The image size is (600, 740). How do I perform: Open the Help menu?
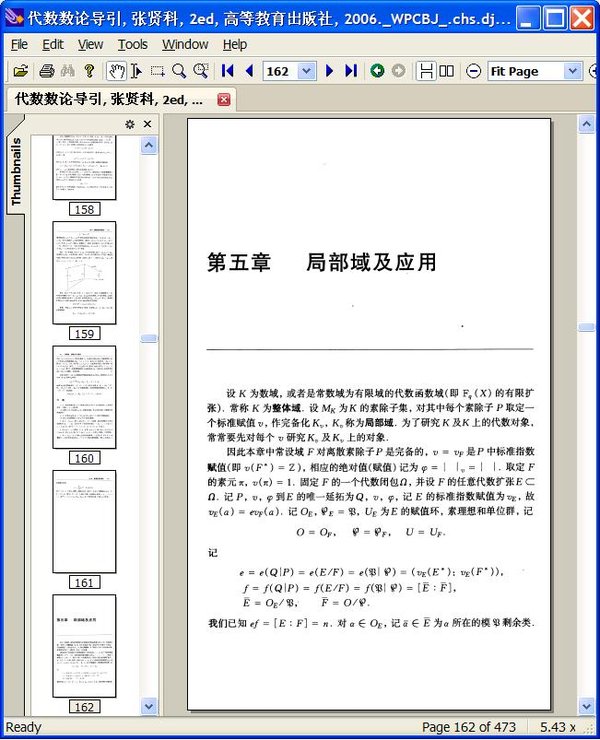coord(235,44)
